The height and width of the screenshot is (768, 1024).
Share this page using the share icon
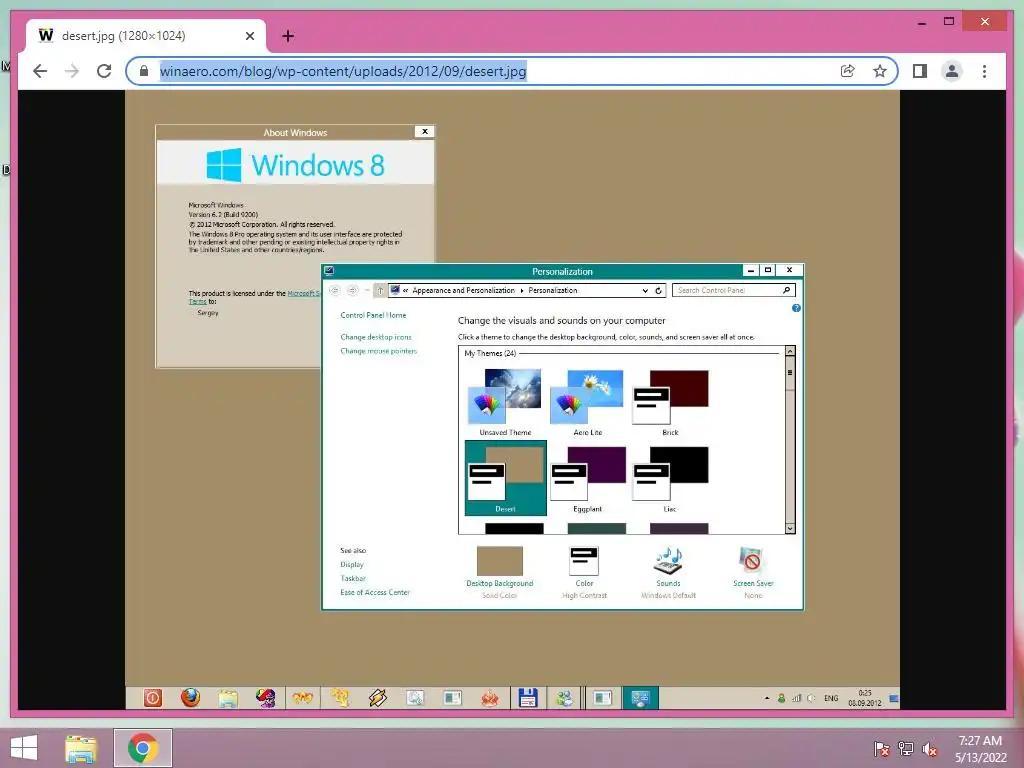848,71
